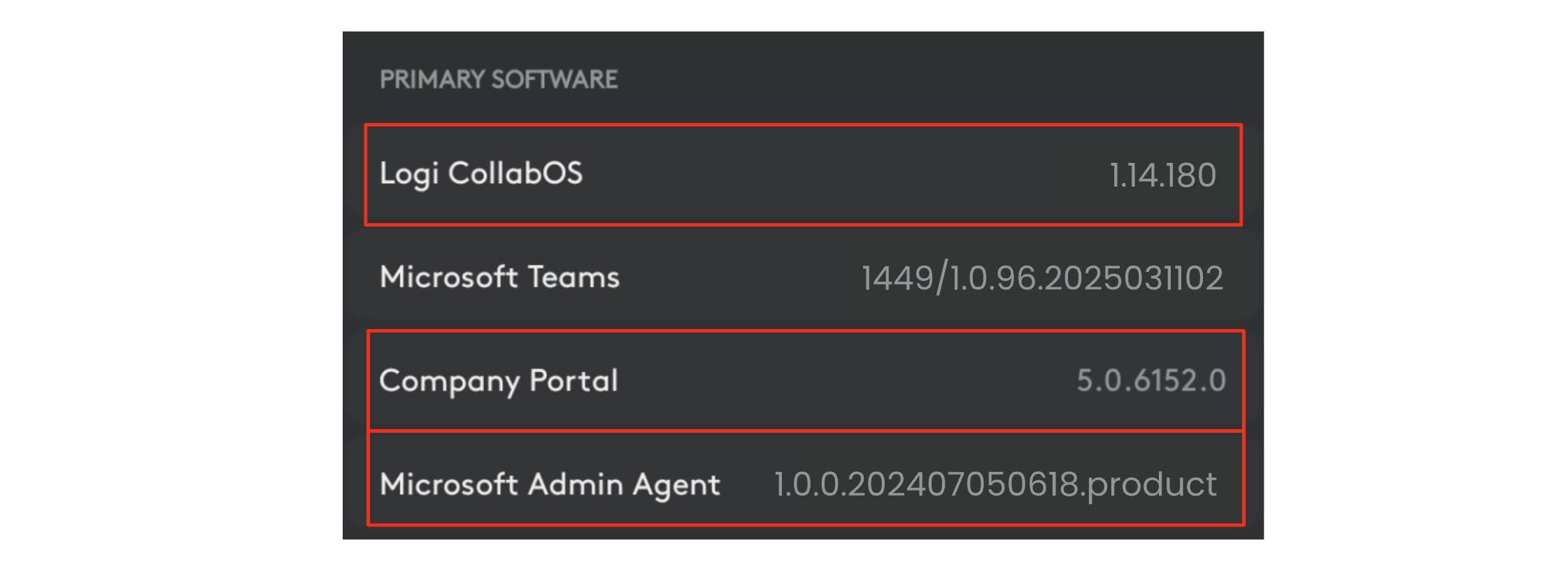Click the word Teams in Microsoft Teams
Image resolution: width=1568 pixels, height=569 pixels.
coord(573,277)
